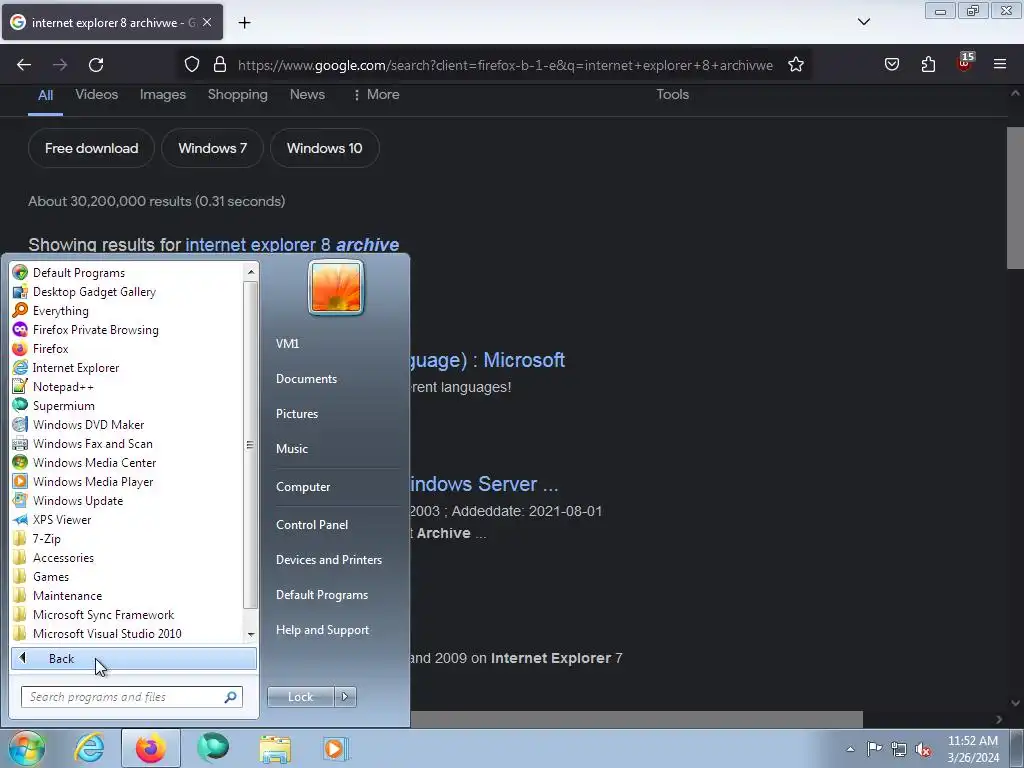Image resolution: width=1024 pixels, height=768 pixels.
Task: Click the Windows Start orb button
Action: pos(26,748)
